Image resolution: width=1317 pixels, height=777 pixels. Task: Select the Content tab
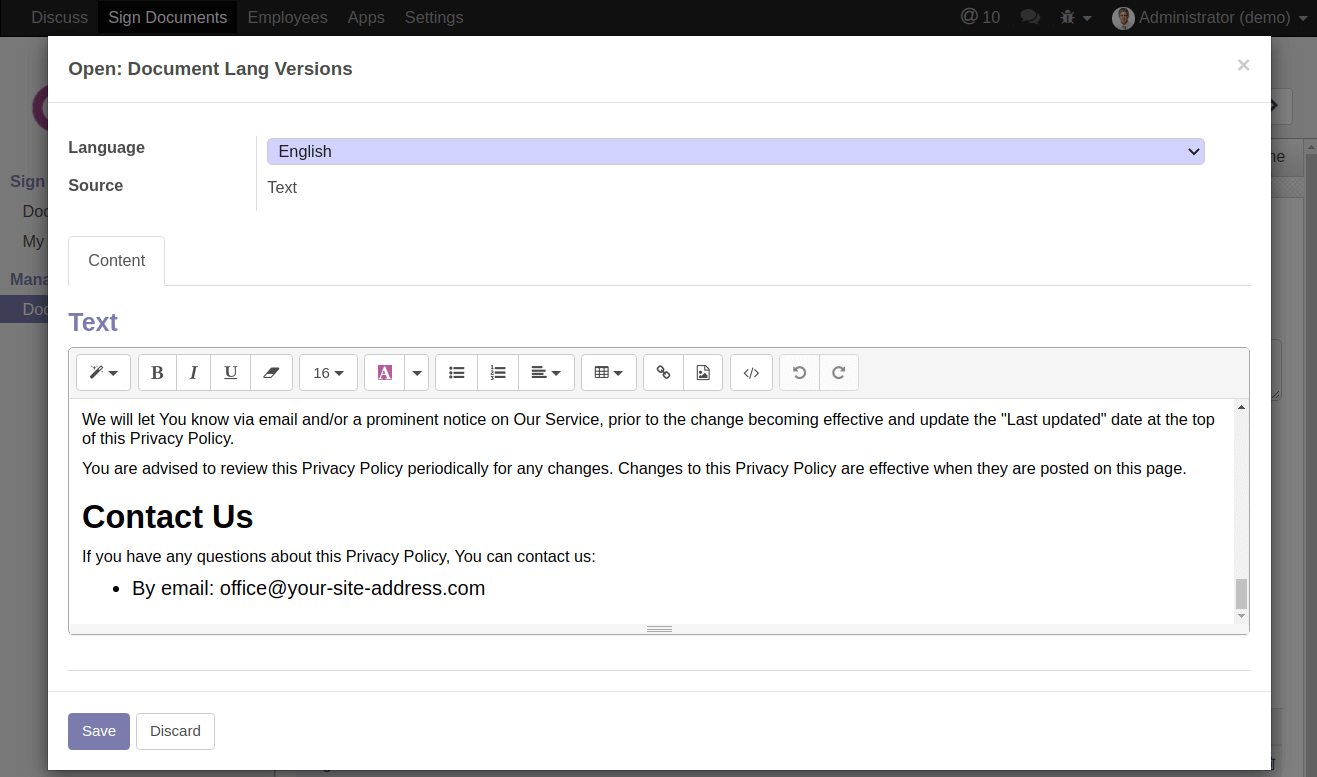click(x=116, y=260)
